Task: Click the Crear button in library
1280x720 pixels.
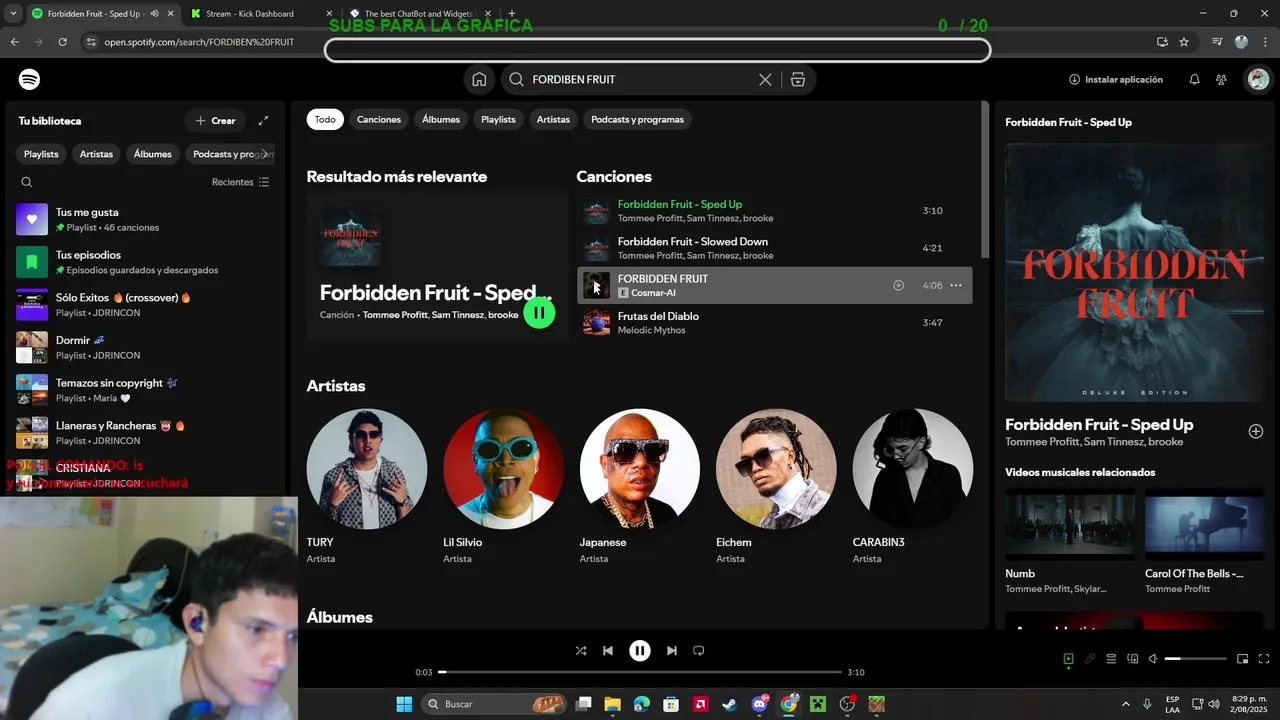Action: coord(215,121)
